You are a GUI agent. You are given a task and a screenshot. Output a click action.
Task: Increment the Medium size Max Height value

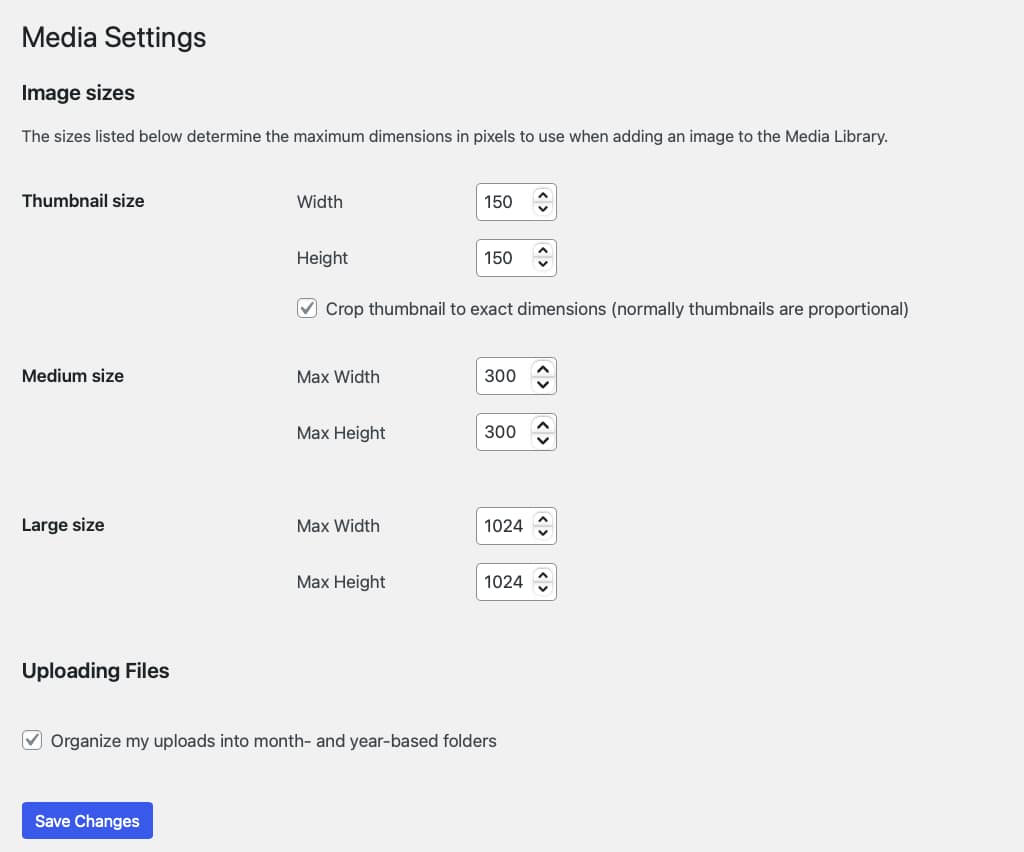click(542, 426)
